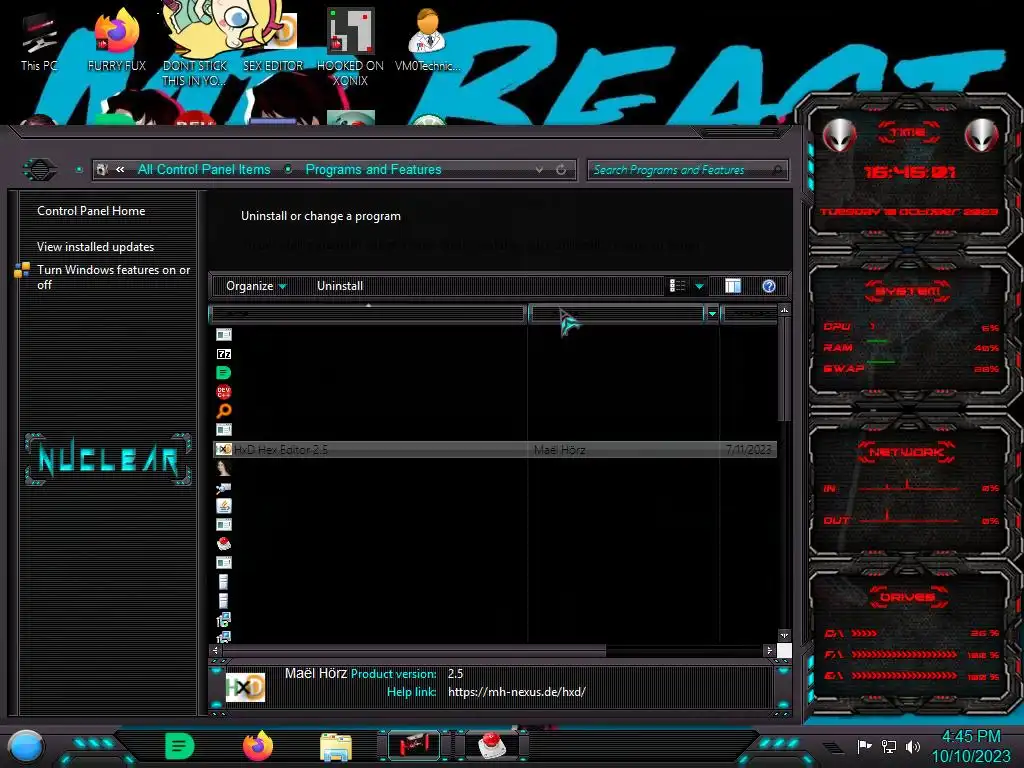The height and width of the screenshot is (768, 1024).
Task: Click Programs and Features breadcrumb
Action: click(373, 170)
